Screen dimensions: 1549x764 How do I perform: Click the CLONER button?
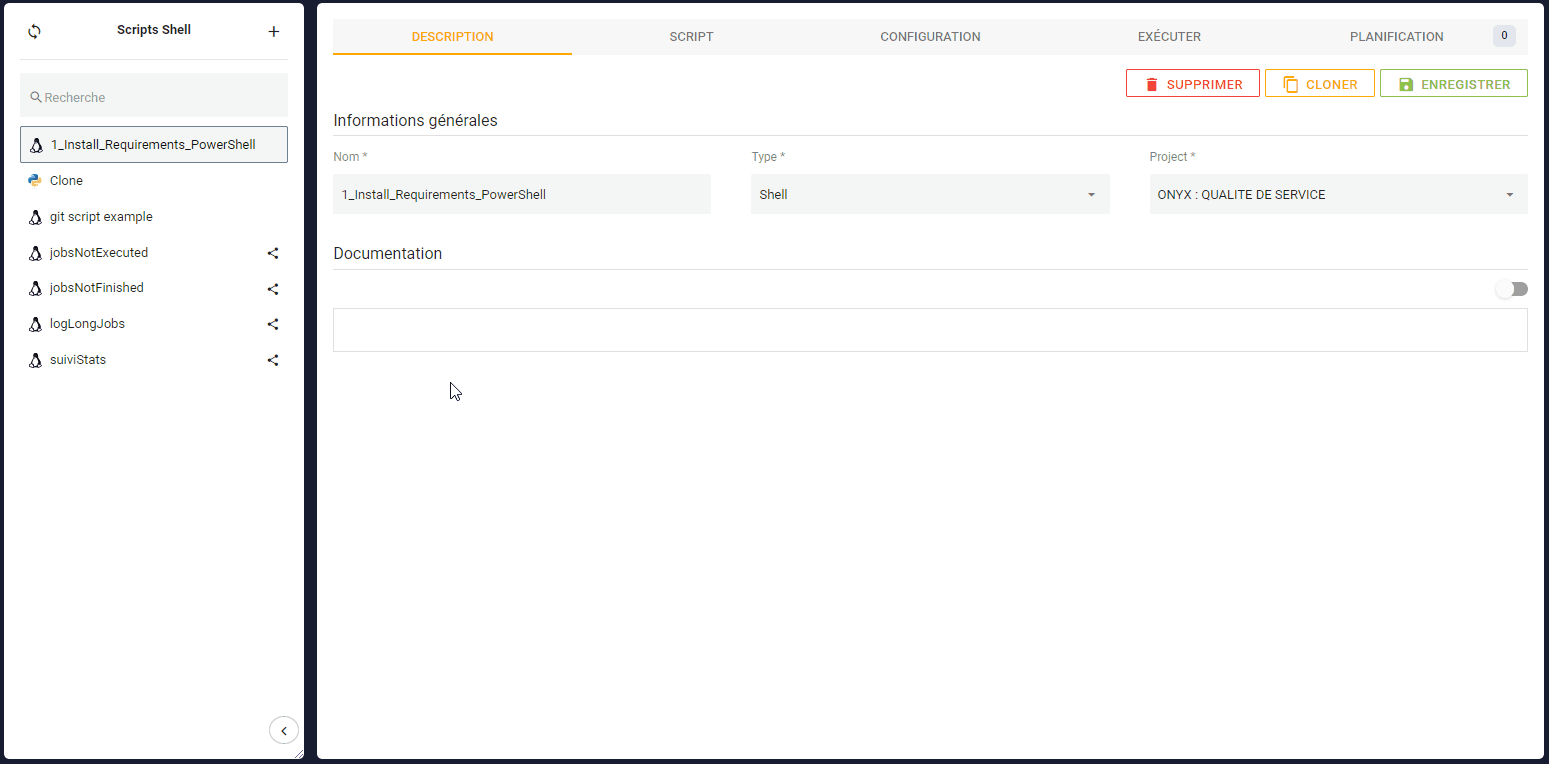click(x=1320, y=84)
